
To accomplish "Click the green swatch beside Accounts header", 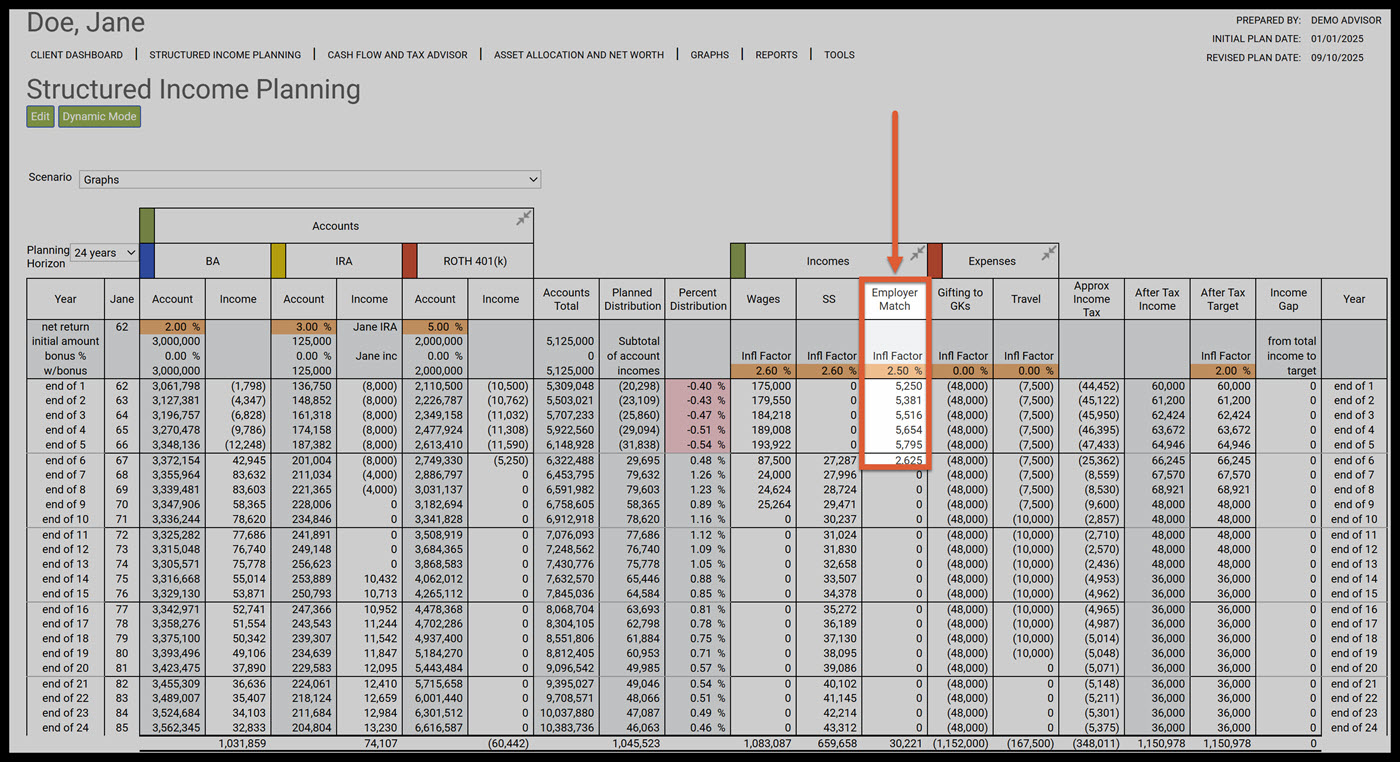I will 146,225.
